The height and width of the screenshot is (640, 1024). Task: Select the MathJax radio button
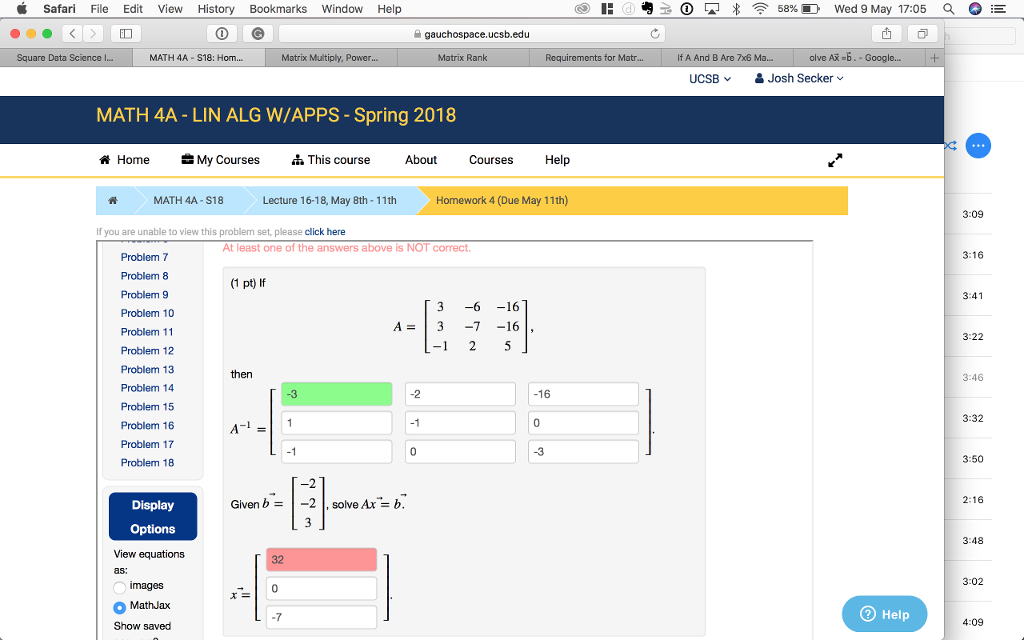[122, 605]
